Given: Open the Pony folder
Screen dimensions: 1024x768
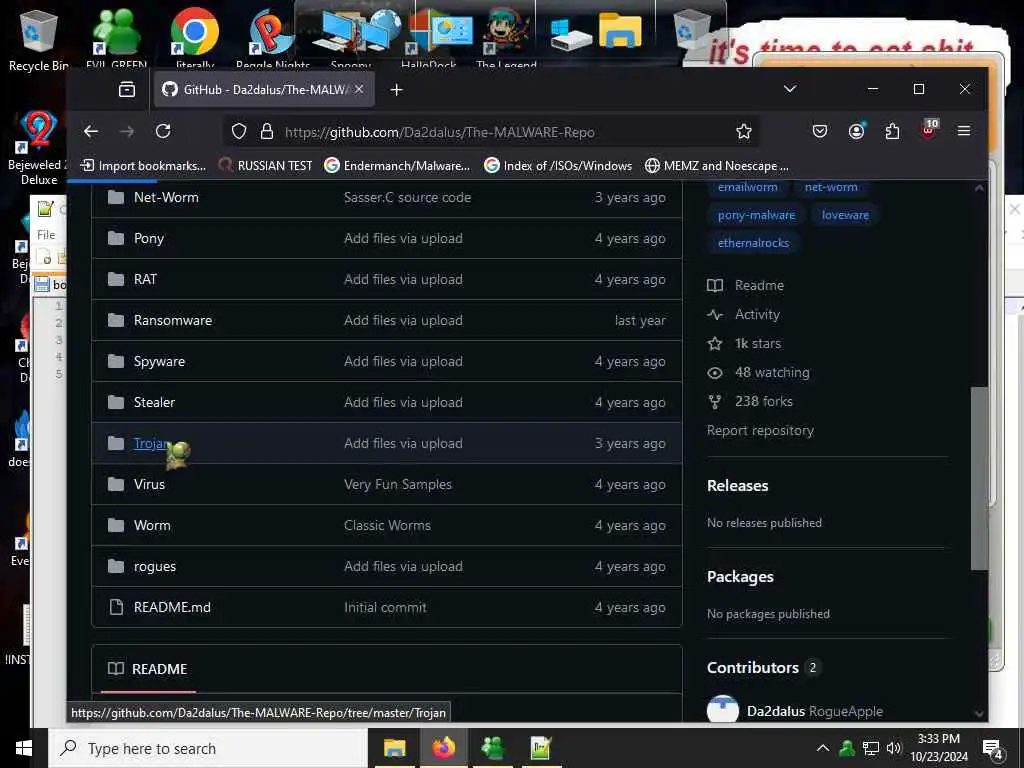Looking at the screenshot, I should pos(149,238).
